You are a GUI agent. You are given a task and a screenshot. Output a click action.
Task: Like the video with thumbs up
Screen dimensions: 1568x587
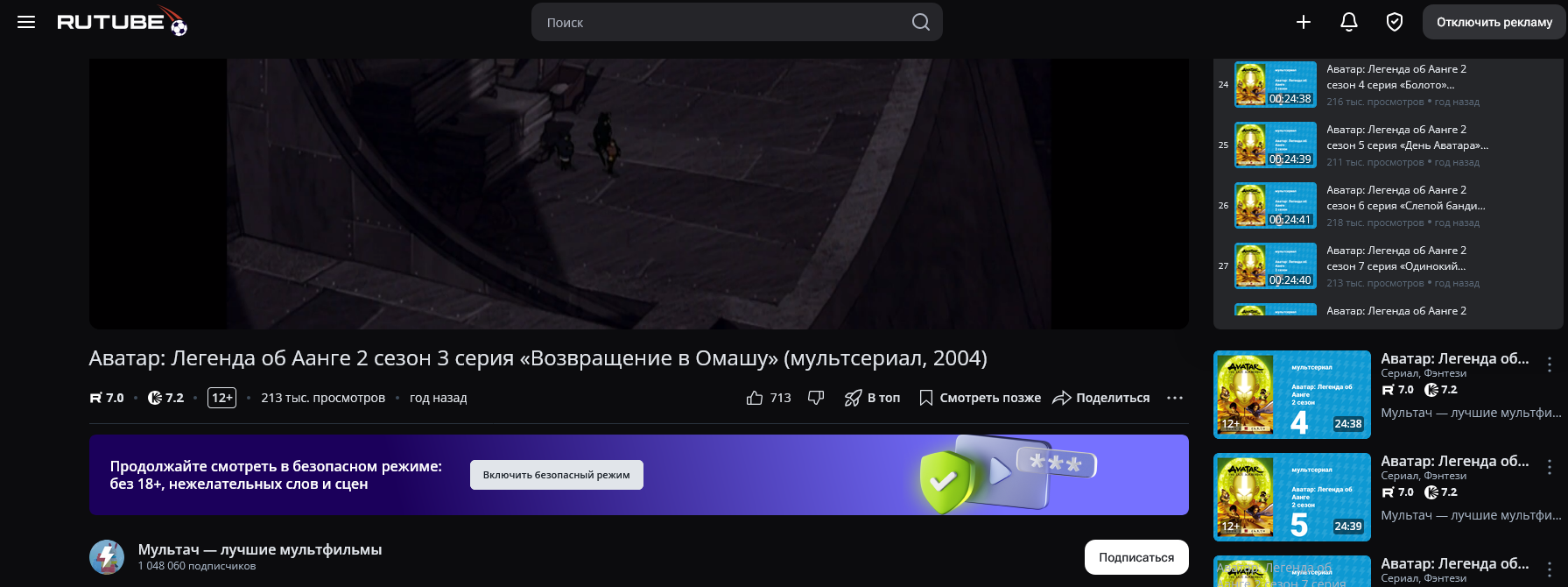(x=755, y=398)
